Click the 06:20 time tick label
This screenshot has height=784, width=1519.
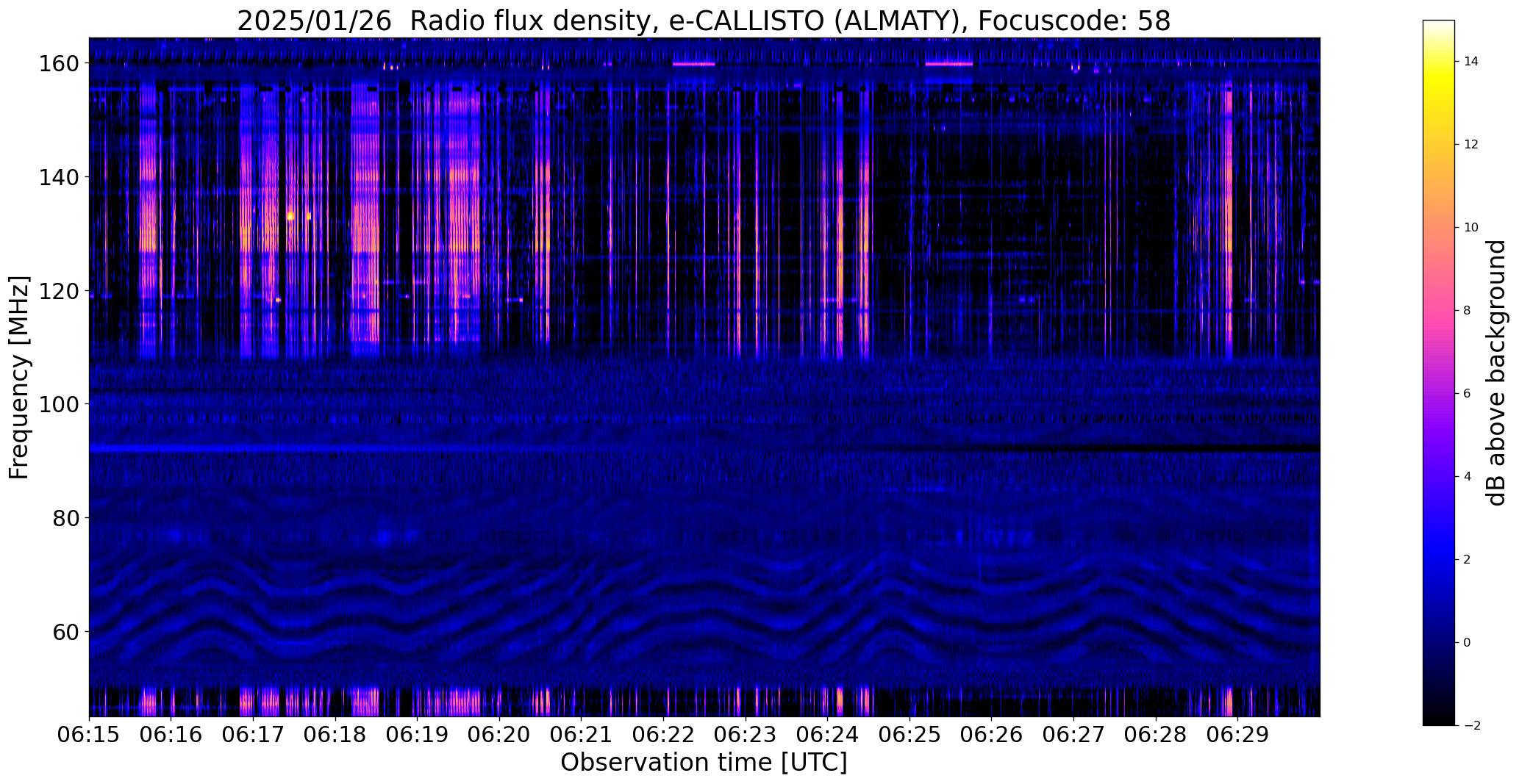click(x=499, y=735)
